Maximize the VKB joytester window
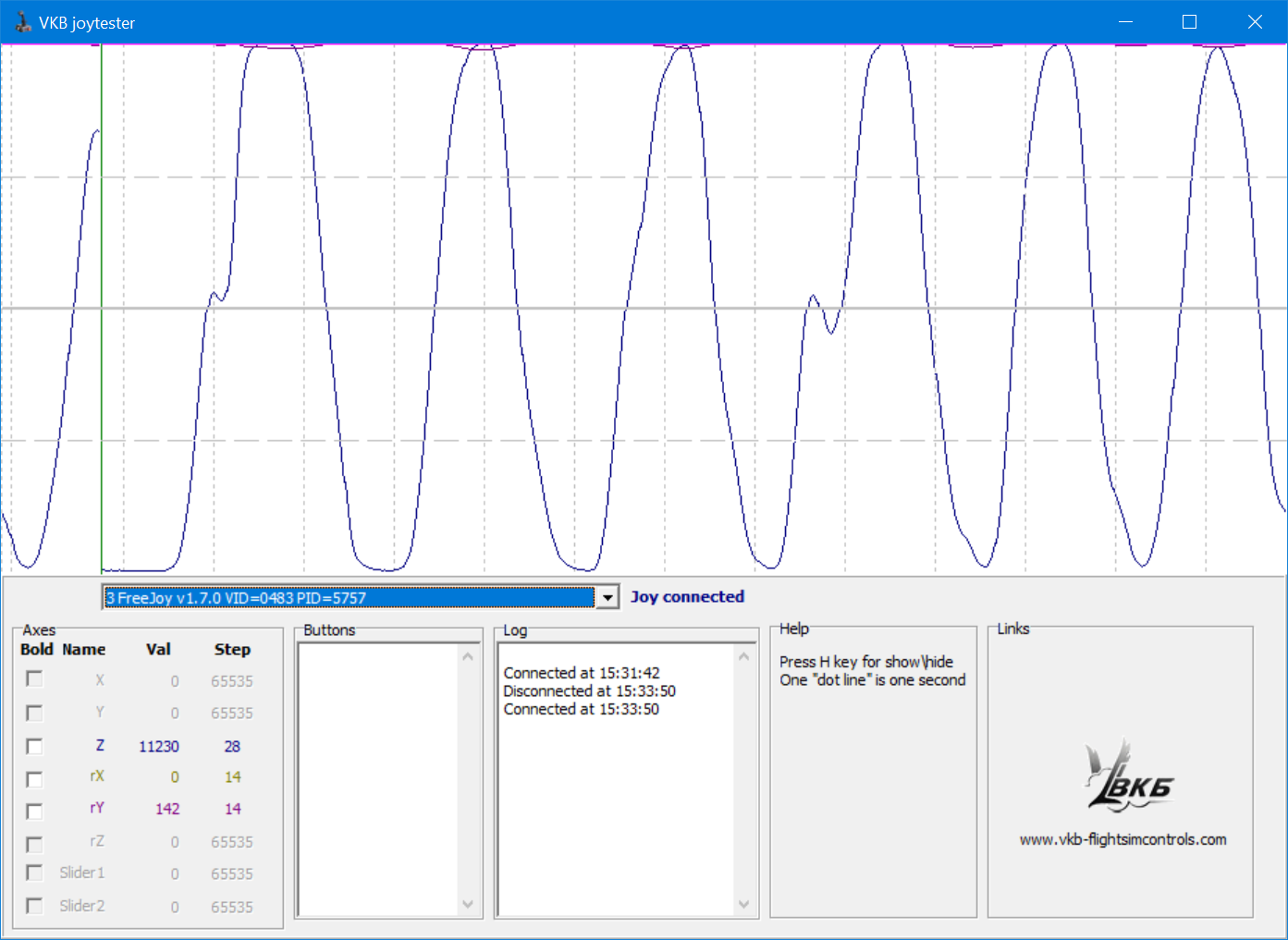This screenshot has height=940, width=1288. [1189, 22]
